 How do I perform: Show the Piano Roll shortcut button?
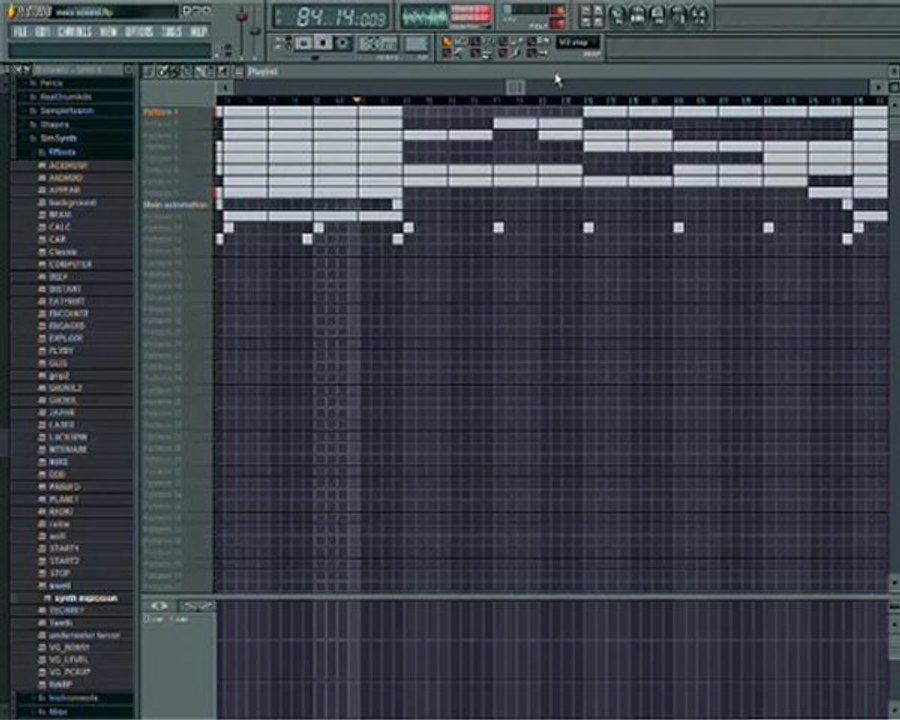[x=658, y=16]
